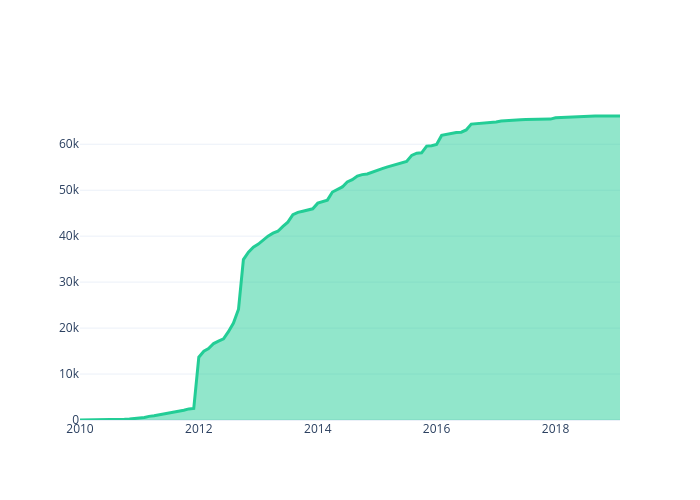The height and width of the screenshot is (500, 700).
Task: Click the 30k y-axis tick label
Action: coord(68,282)
